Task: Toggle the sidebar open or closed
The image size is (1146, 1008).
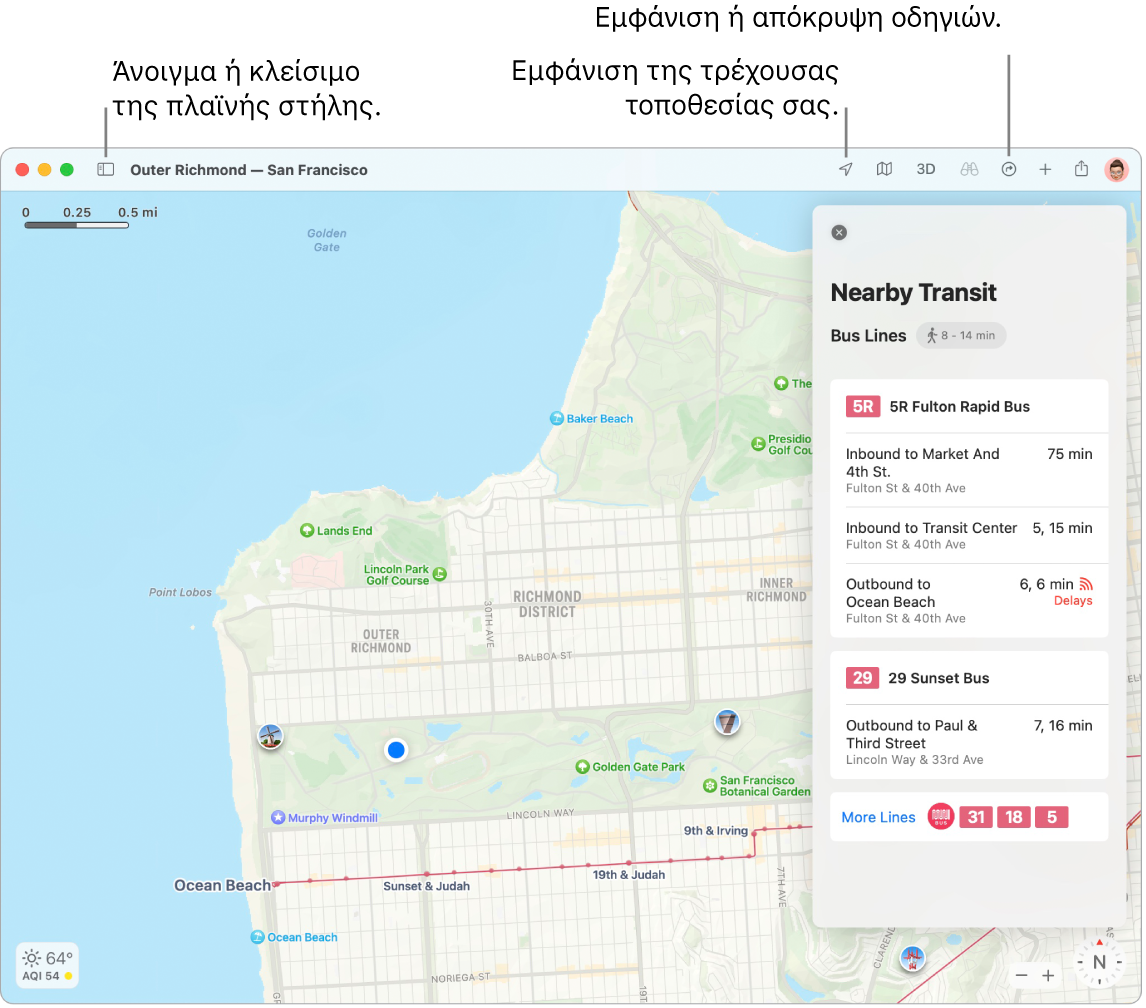Action: pyautogui.click(x=106, y=169)
